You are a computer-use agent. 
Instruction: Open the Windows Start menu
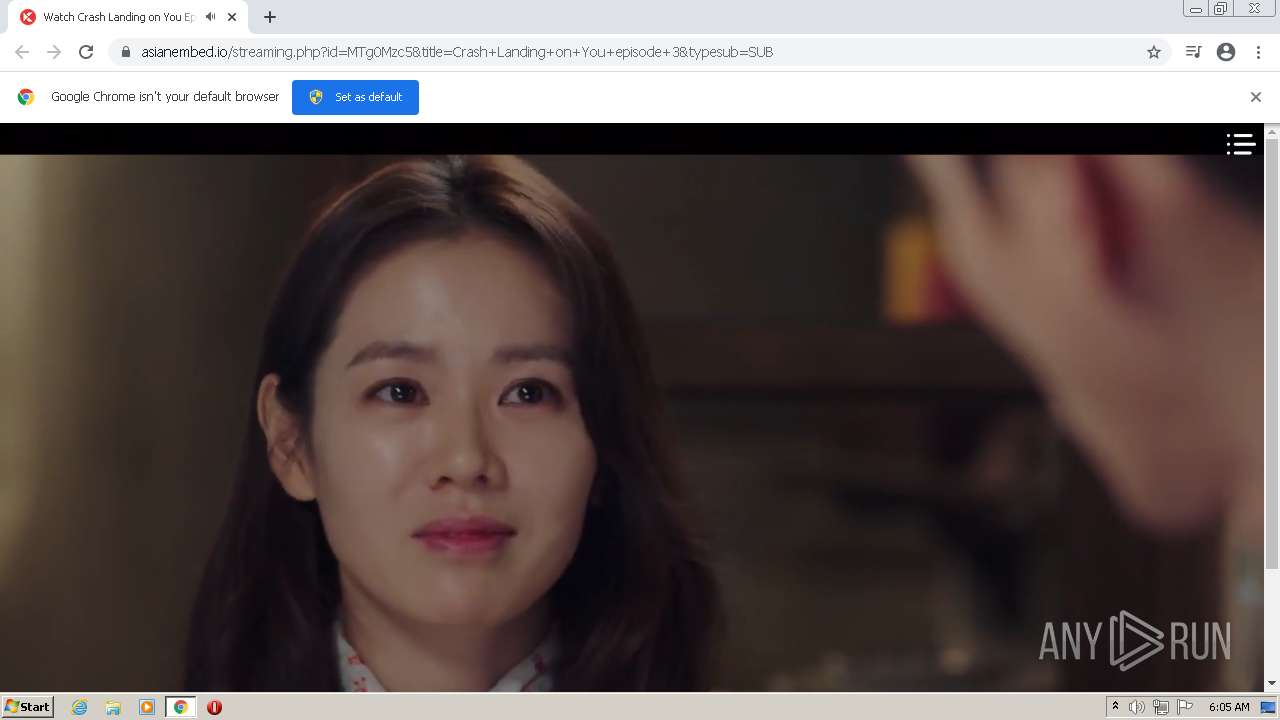pos(27,706)
